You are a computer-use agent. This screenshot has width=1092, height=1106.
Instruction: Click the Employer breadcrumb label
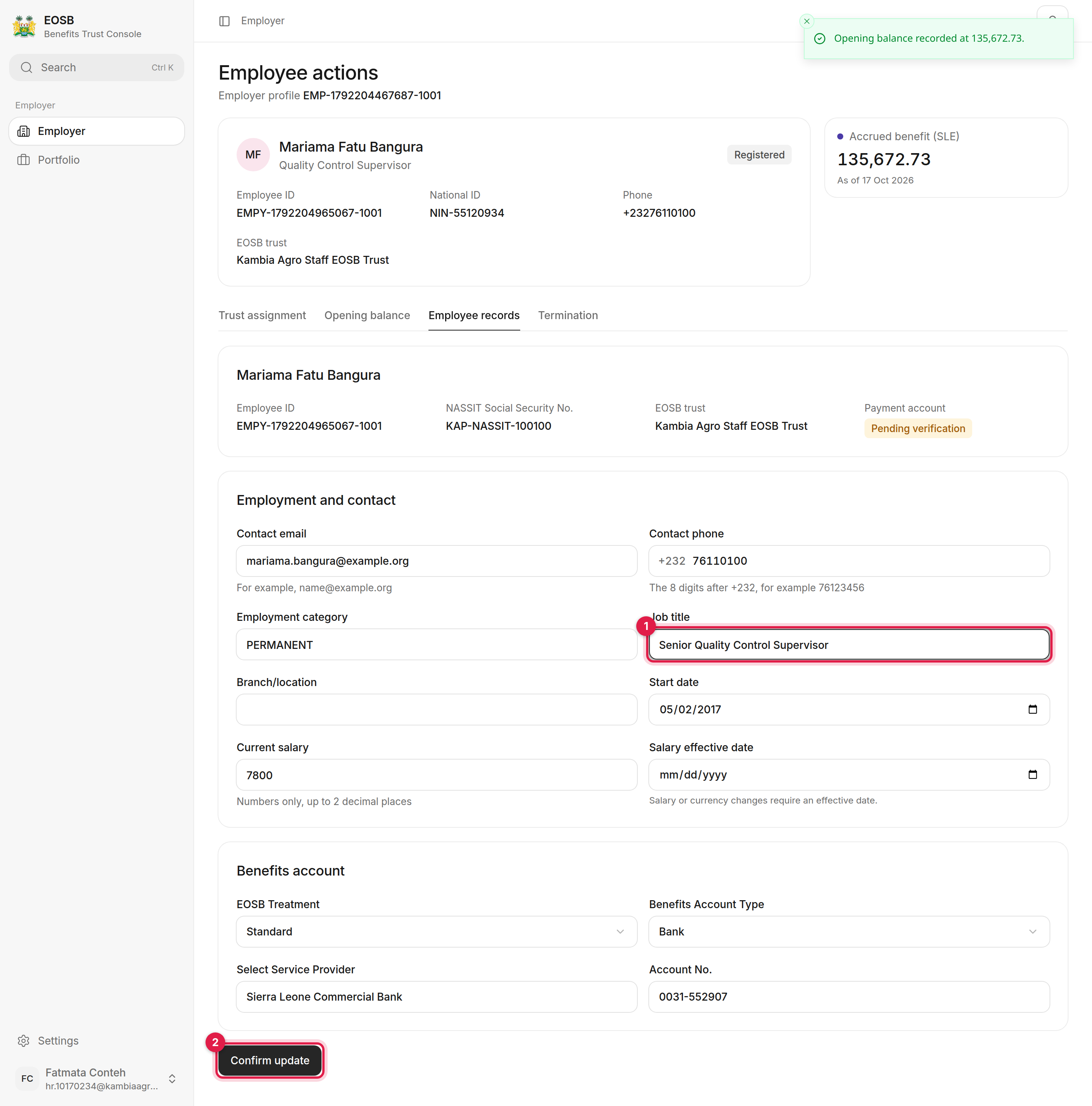262,20
